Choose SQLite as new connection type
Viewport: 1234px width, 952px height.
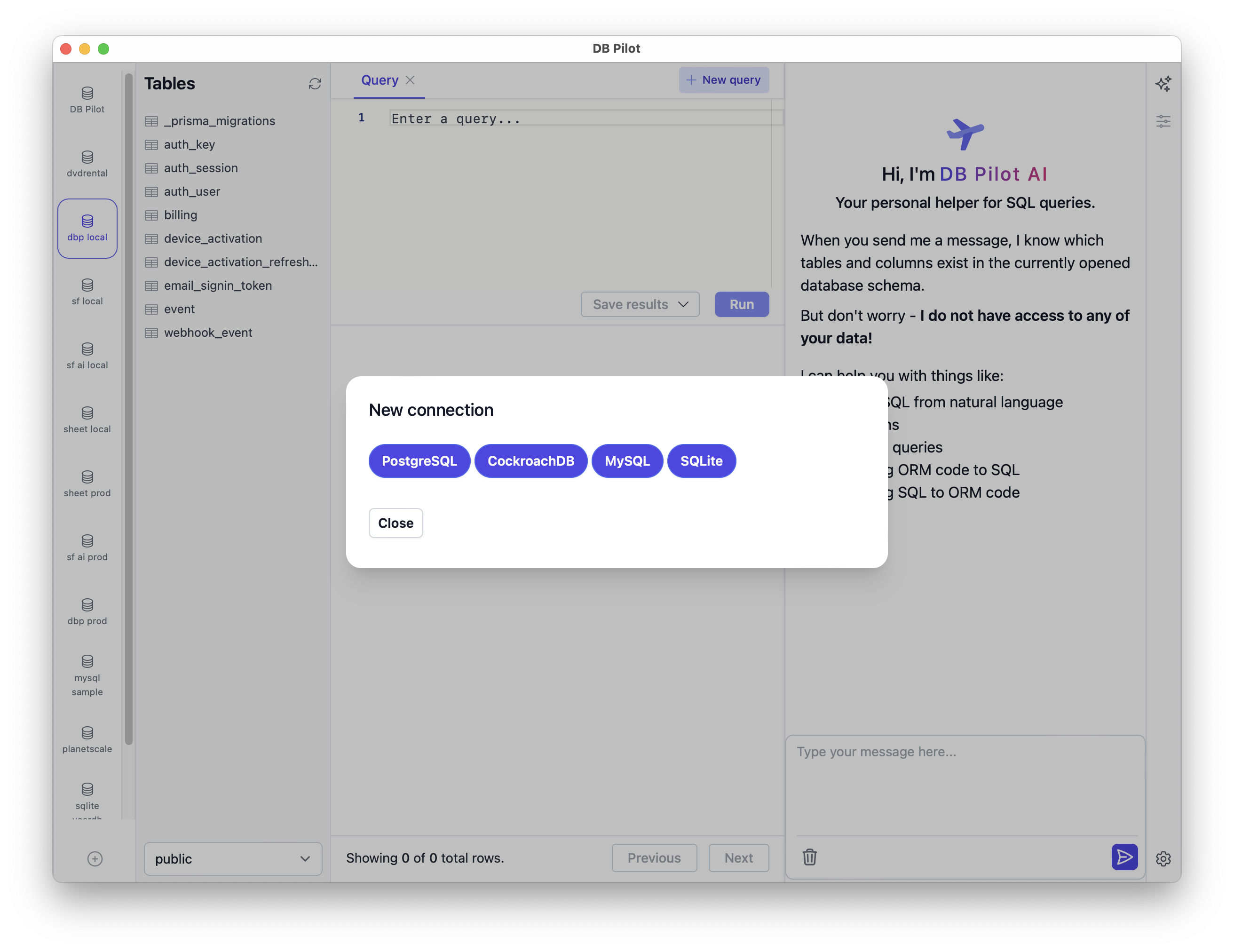click(701, 461)
